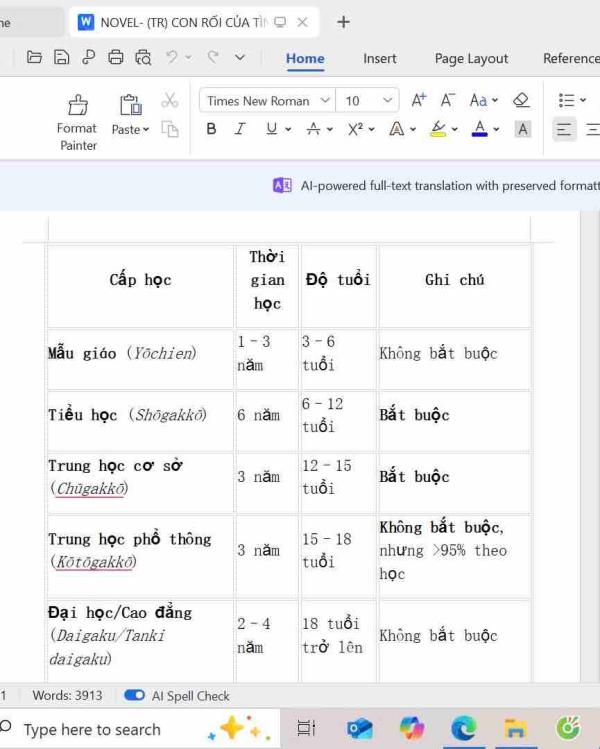The width and height of the screenshot is (600, 749).
Task: Click the red font color swatch
Action: click(480, 129)
